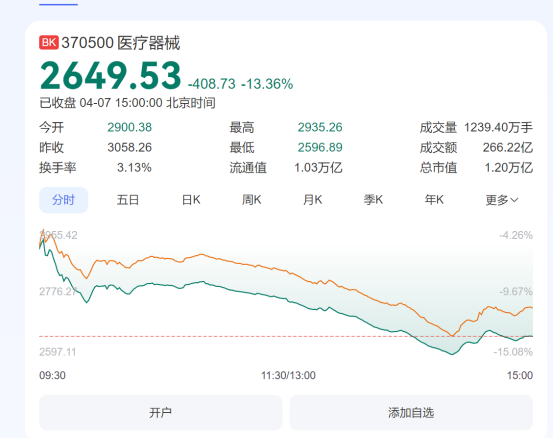This screenshot has width=554, height=438.
Task: Click the 已收盘 04-07 15:00:00 timestamp
Action: 128,103
